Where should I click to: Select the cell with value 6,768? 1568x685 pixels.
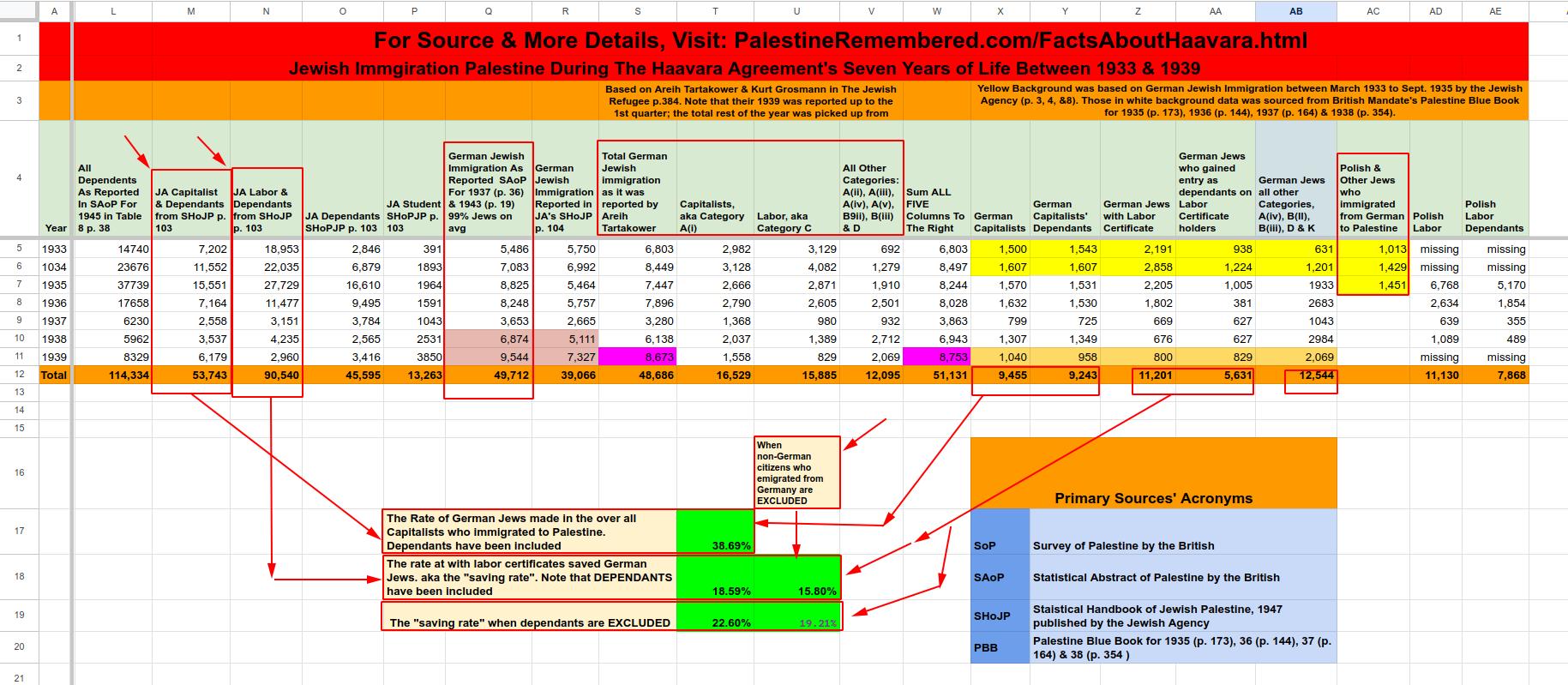point(1435,285)
